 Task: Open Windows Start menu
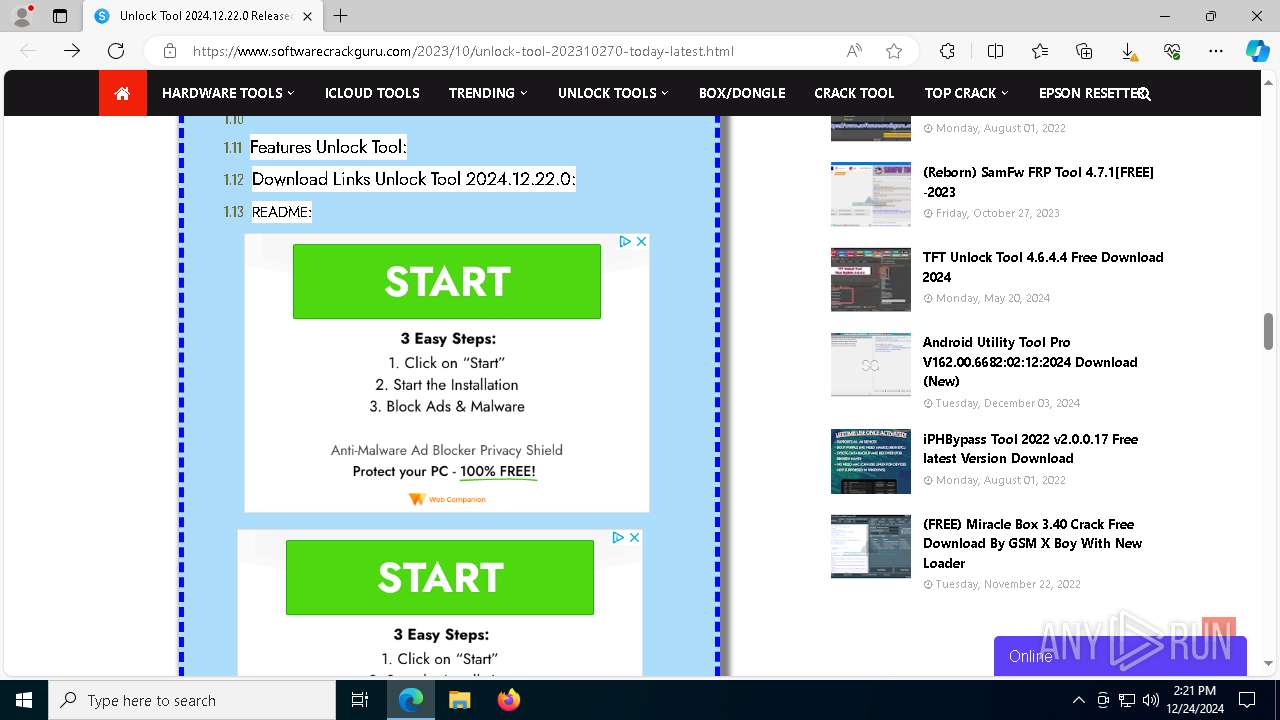point(24,700)
